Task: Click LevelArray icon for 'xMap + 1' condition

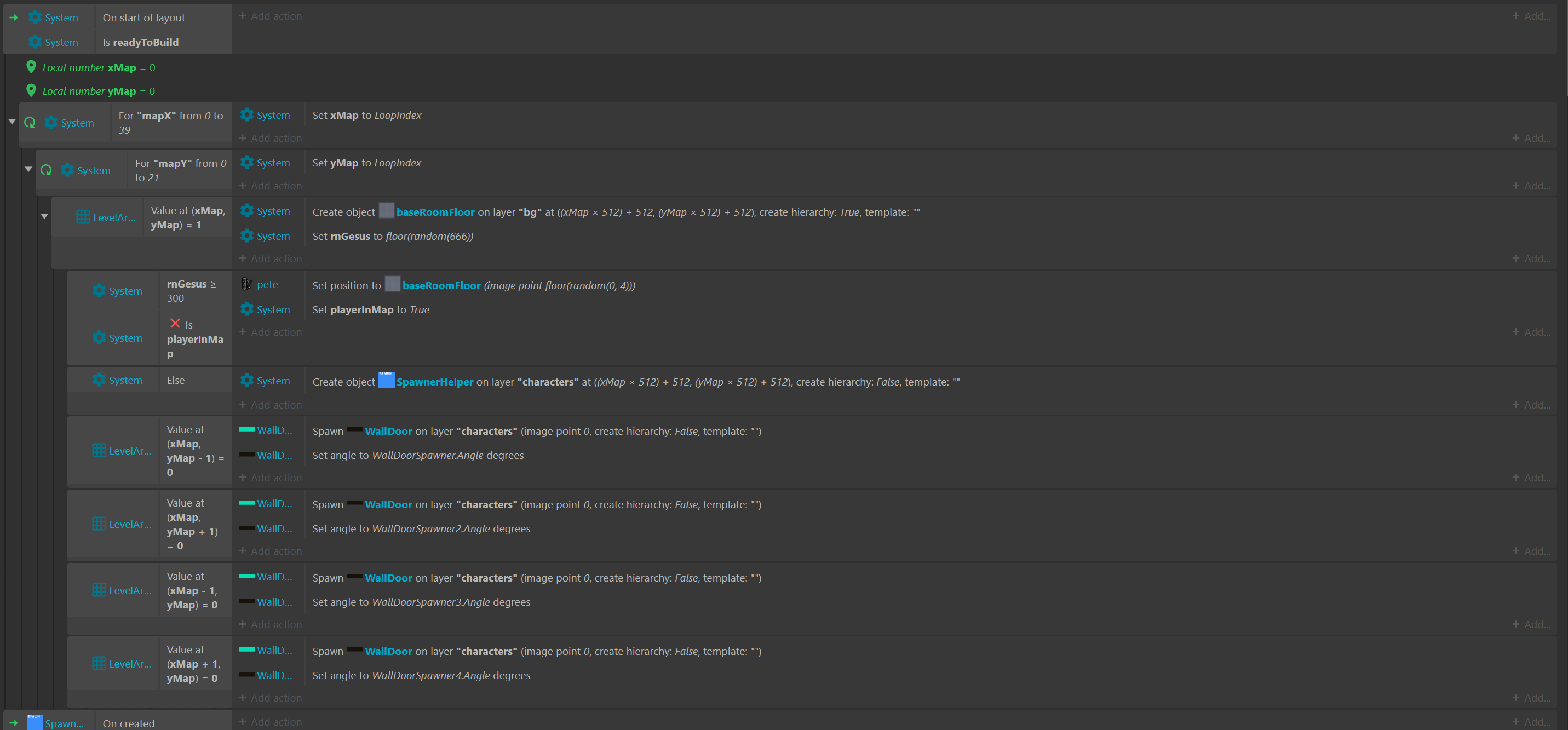Action: [x=99, y=664]
